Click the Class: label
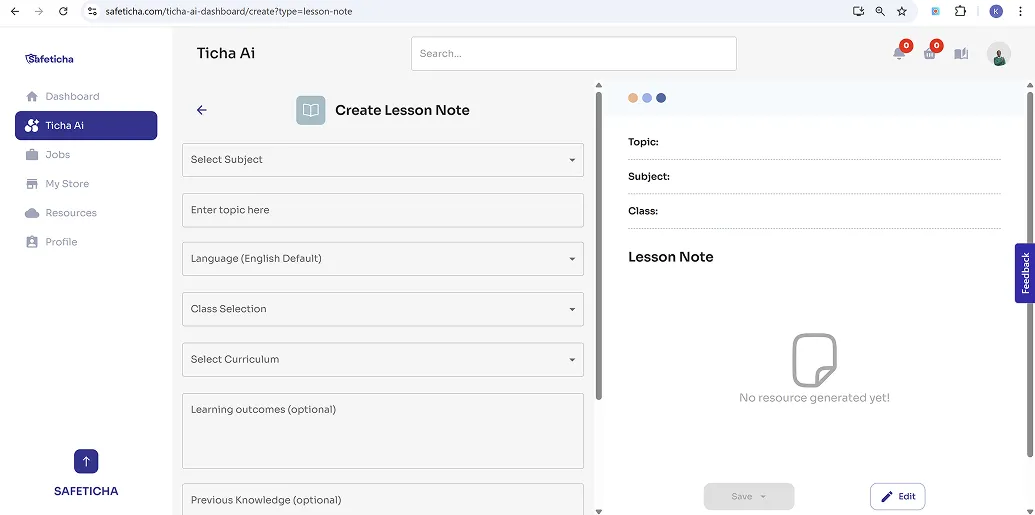Image resolution: width=1035 pixels, height=515 pixels. tap(643, 211)
